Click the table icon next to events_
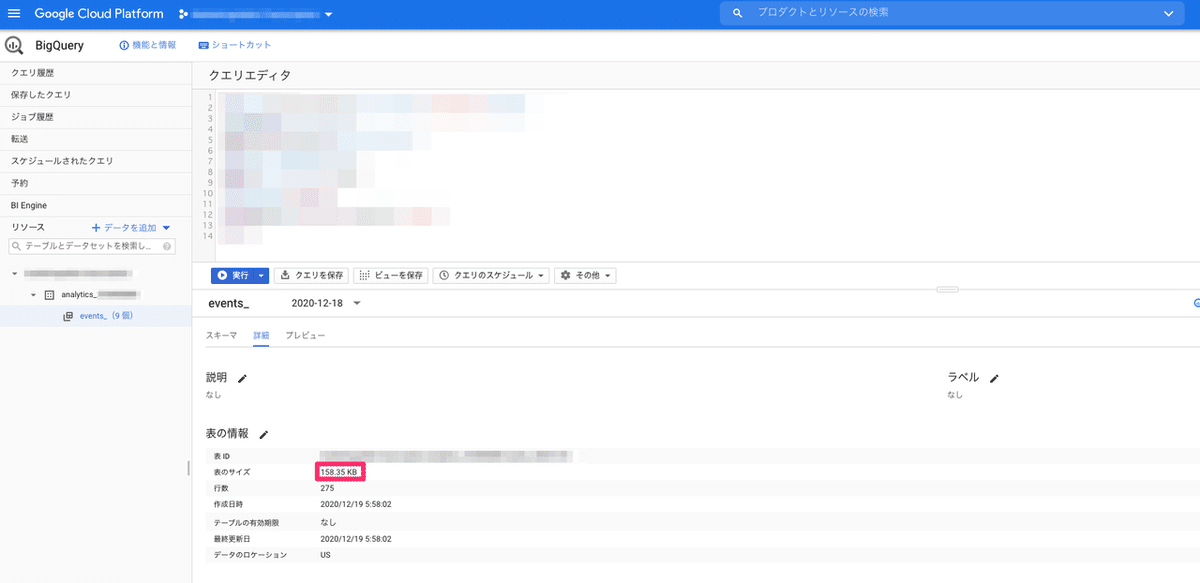The height and width of the screenshot is (583, 1200). (68, 316)
